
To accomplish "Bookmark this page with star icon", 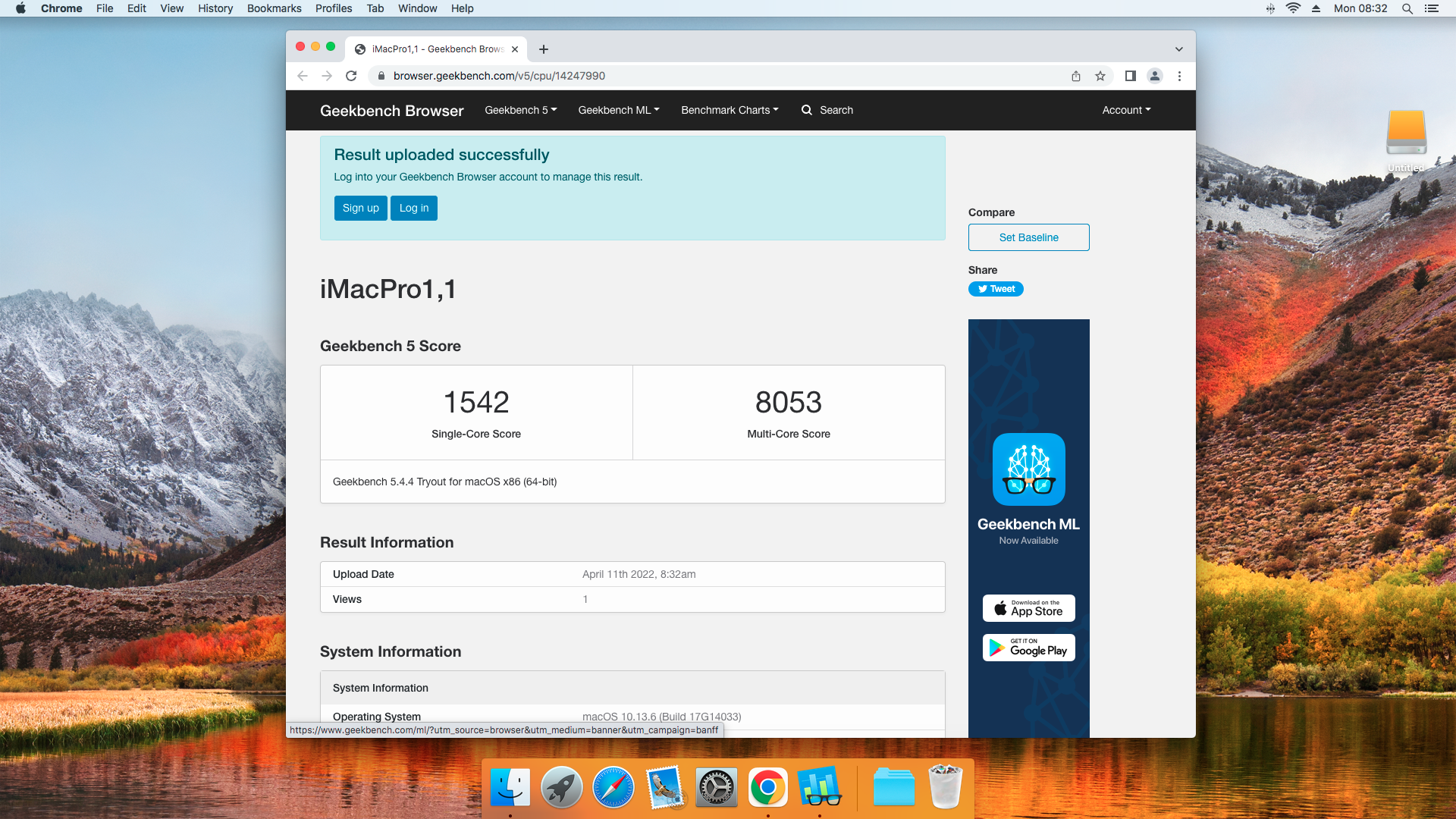I will pos(1100,76).
